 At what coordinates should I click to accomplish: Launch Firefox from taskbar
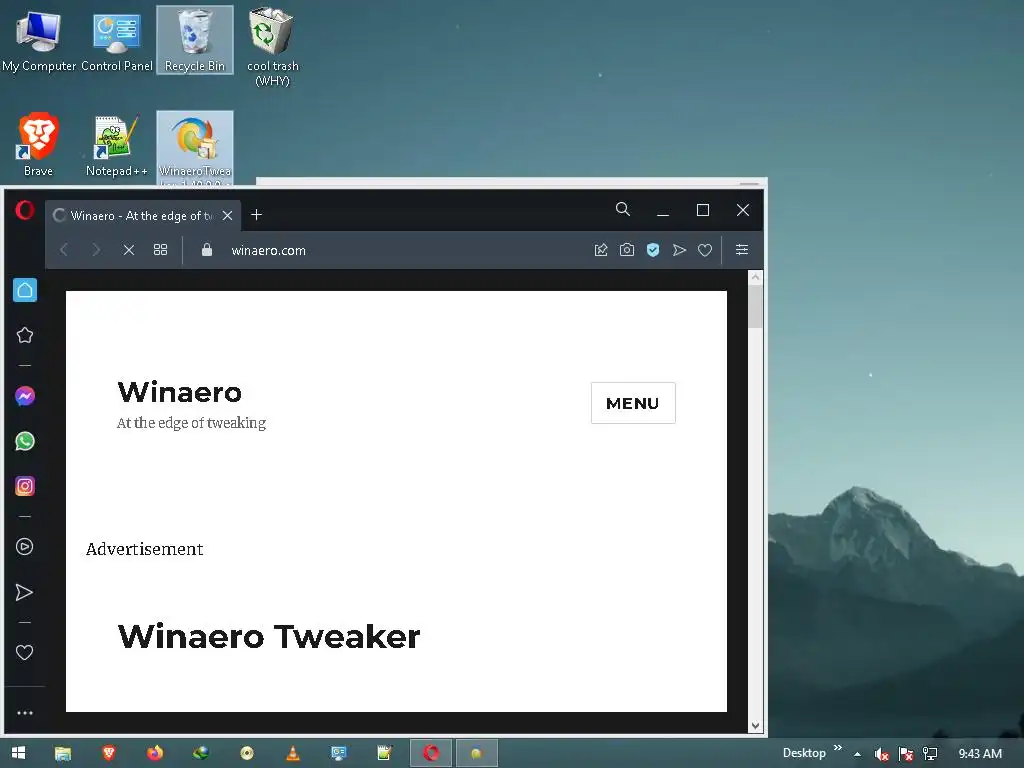click(155, 753)
